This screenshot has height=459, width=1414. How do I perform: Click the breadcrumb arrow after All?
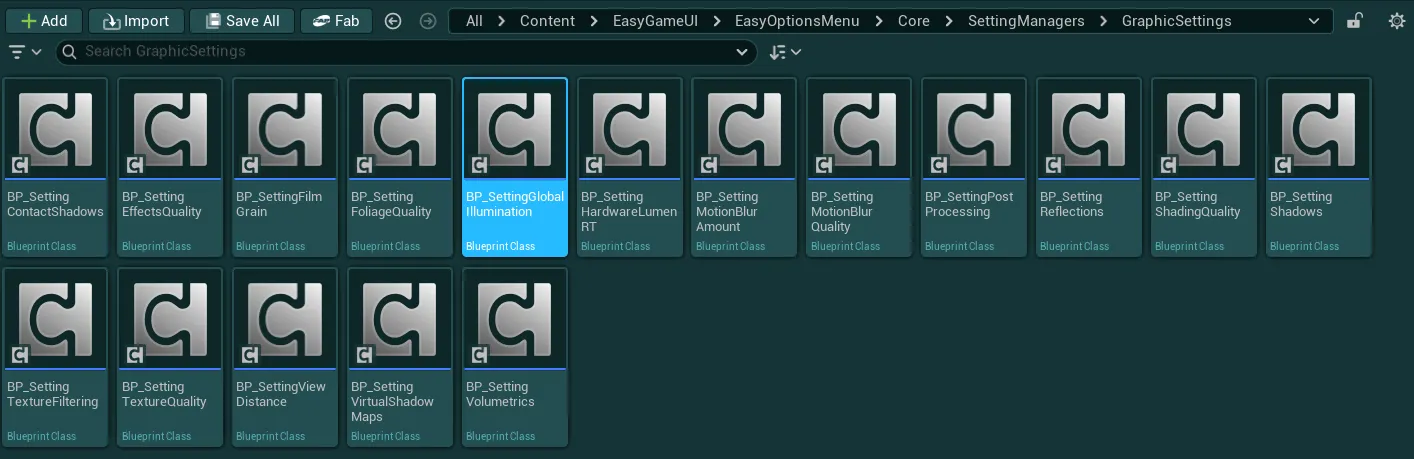pos(502,21)
